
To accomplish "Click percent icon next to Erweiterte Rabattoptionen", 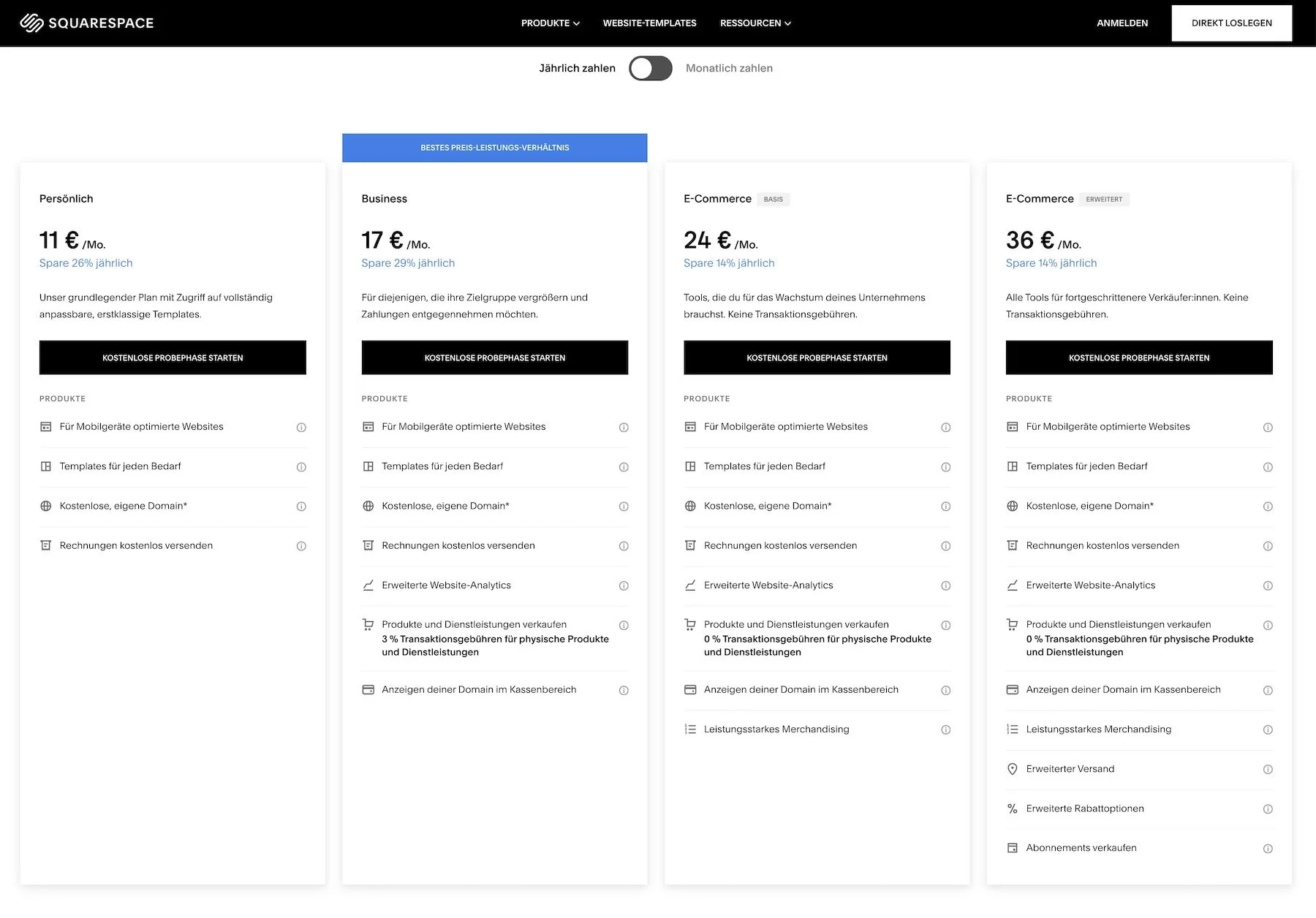I will tap(1012, 808).
